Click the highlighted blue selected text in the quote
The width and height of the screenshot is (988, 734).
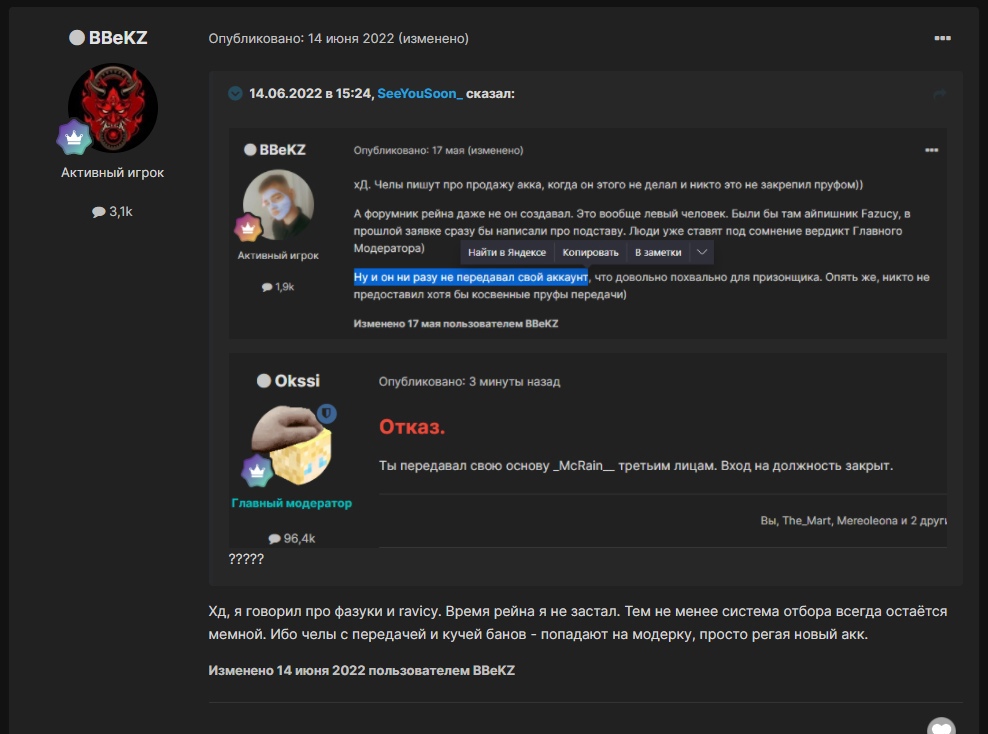click(x=470, y=277)
